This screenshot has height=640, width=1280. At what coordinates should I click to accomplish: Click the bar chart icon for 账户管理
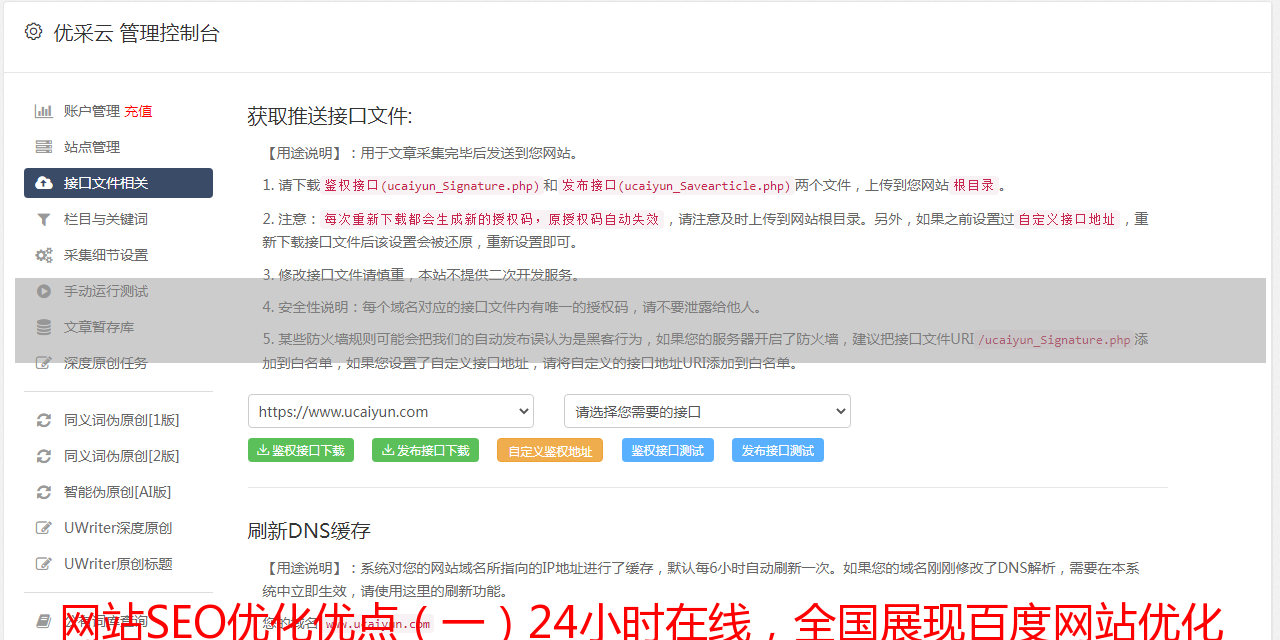click(44, 111)
